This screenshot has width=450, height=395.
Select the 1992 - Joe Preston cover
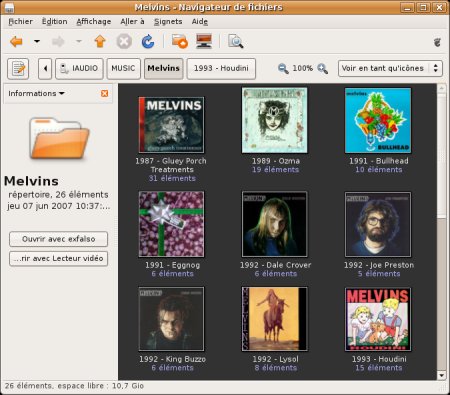click(378, 224)
